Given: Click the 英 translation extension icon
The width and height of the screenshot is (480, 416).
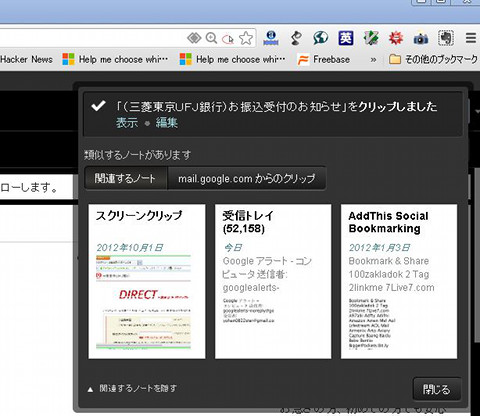Looking at the screenshot, I should (x=346, y=38).
